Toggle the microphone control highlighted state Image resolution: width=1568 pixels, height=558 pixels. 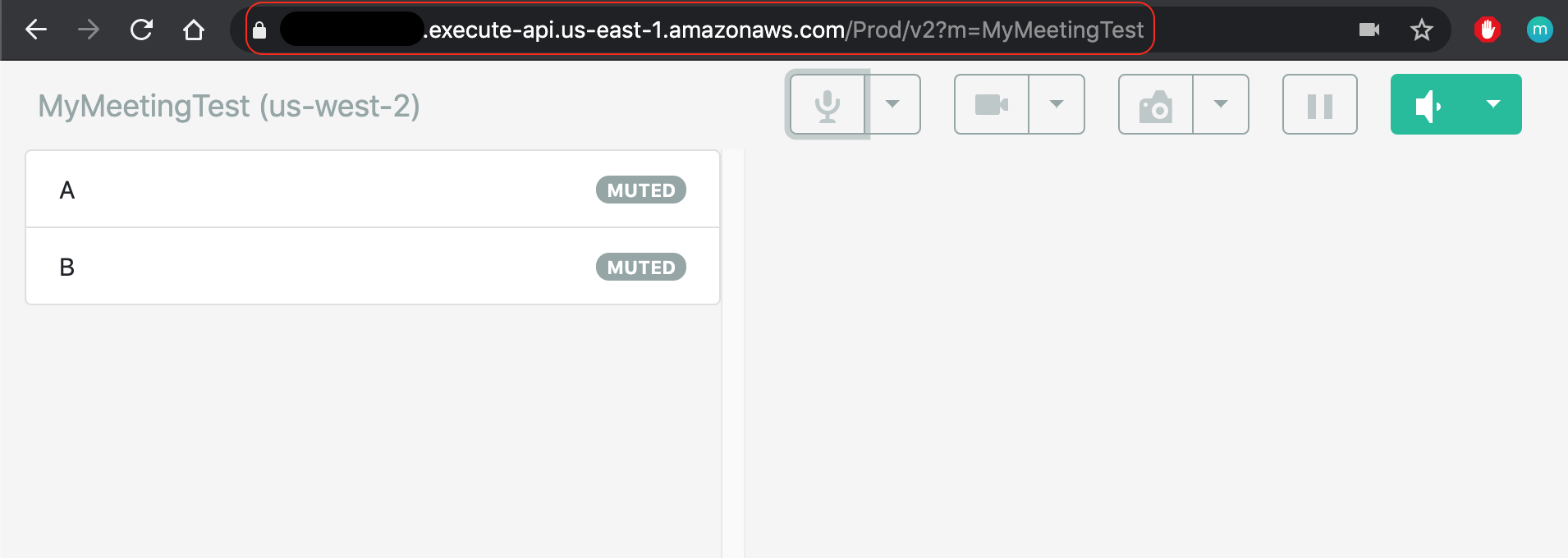(x=827, y=104)
